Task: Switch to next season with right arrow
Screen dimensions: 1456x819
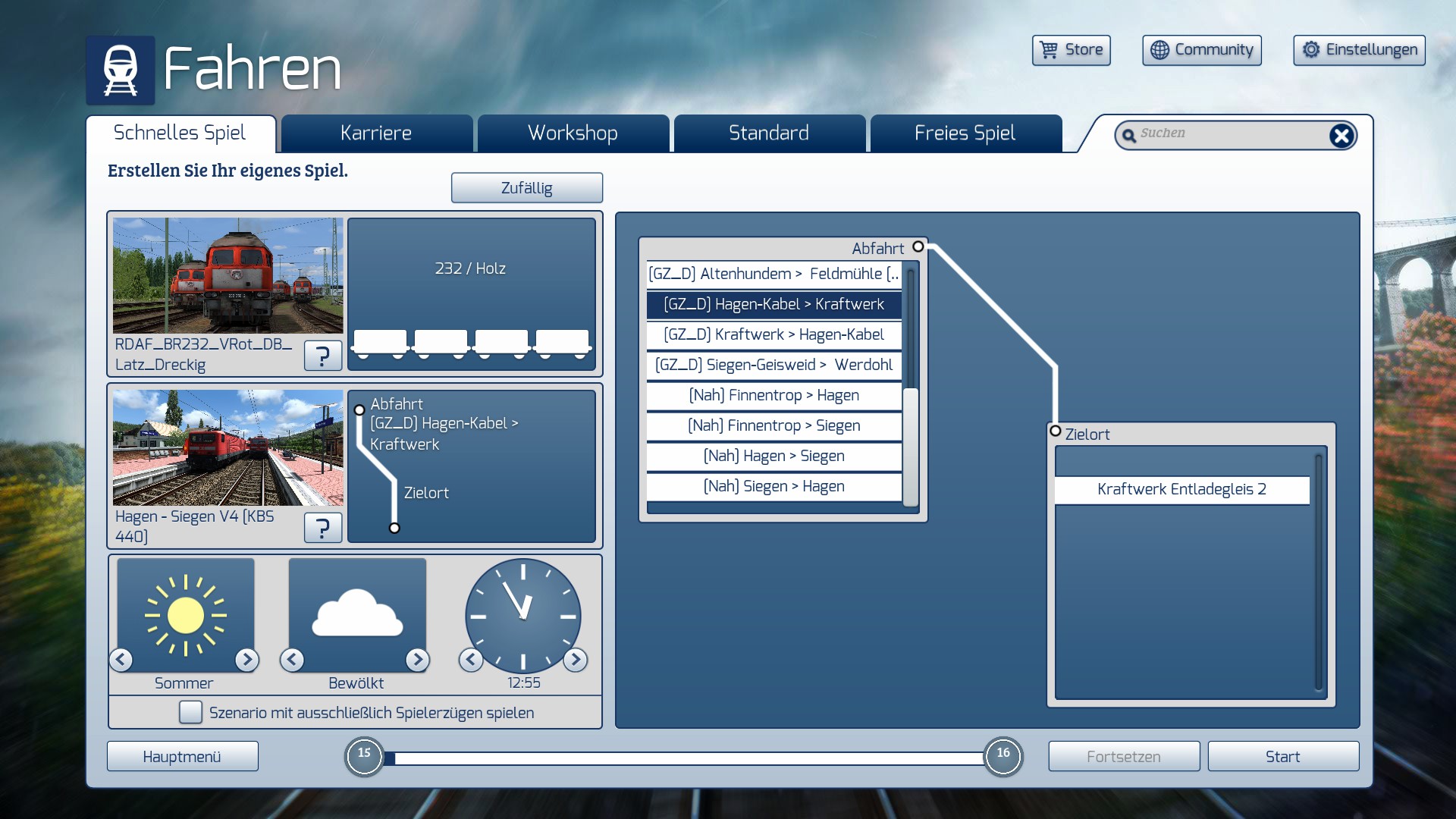Action: click(246, 660)
